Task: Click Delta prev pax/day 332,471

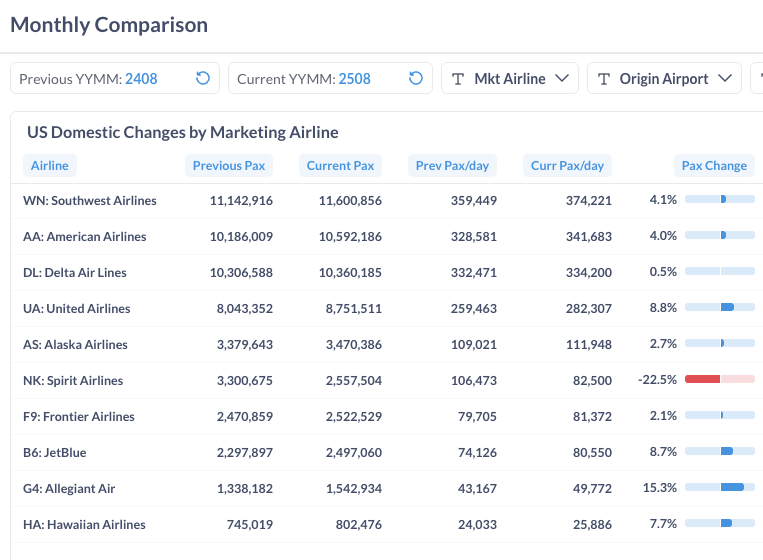Action: click(x=474, y=272)
